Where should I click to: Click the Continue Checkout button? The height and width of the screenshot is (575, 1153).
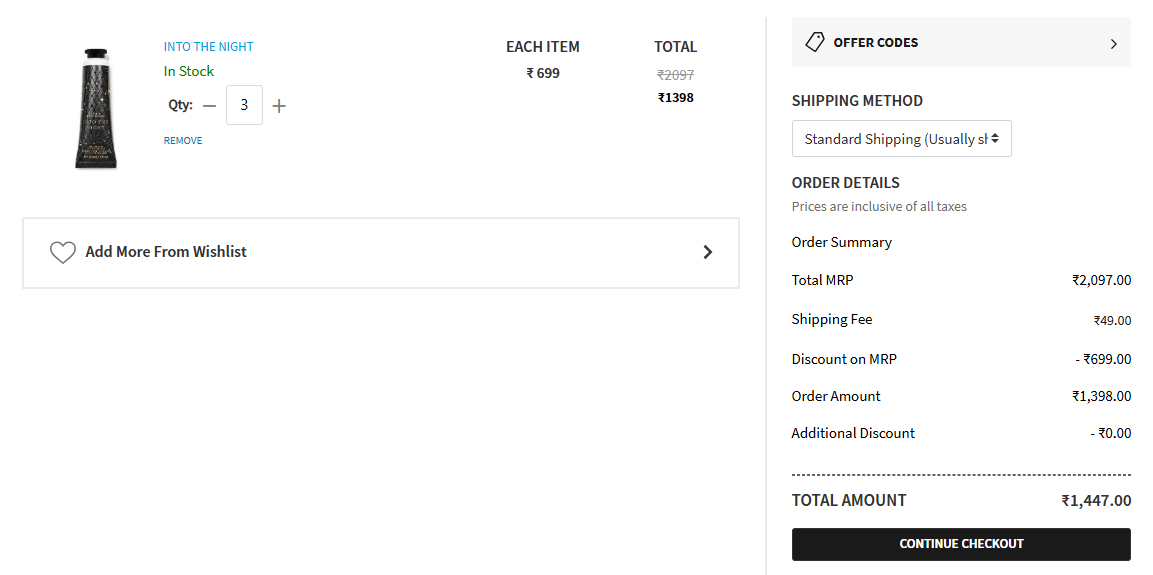coord(961,544)
